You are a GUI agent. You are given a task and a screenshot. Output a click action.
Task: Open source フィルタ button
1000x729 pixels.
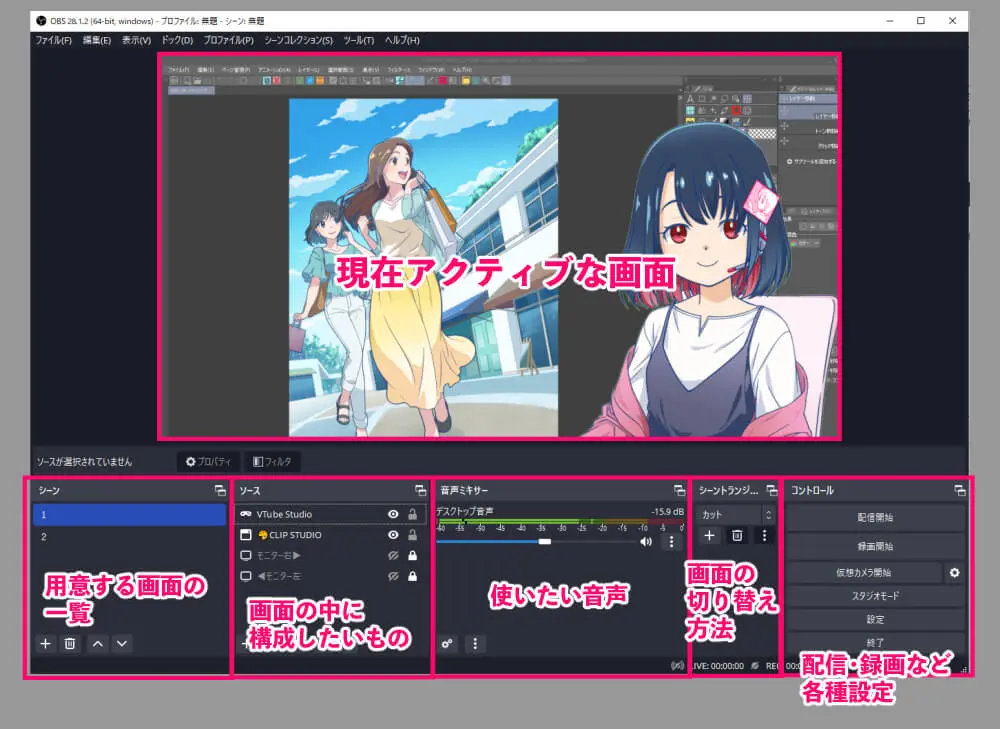pos(272,461)
